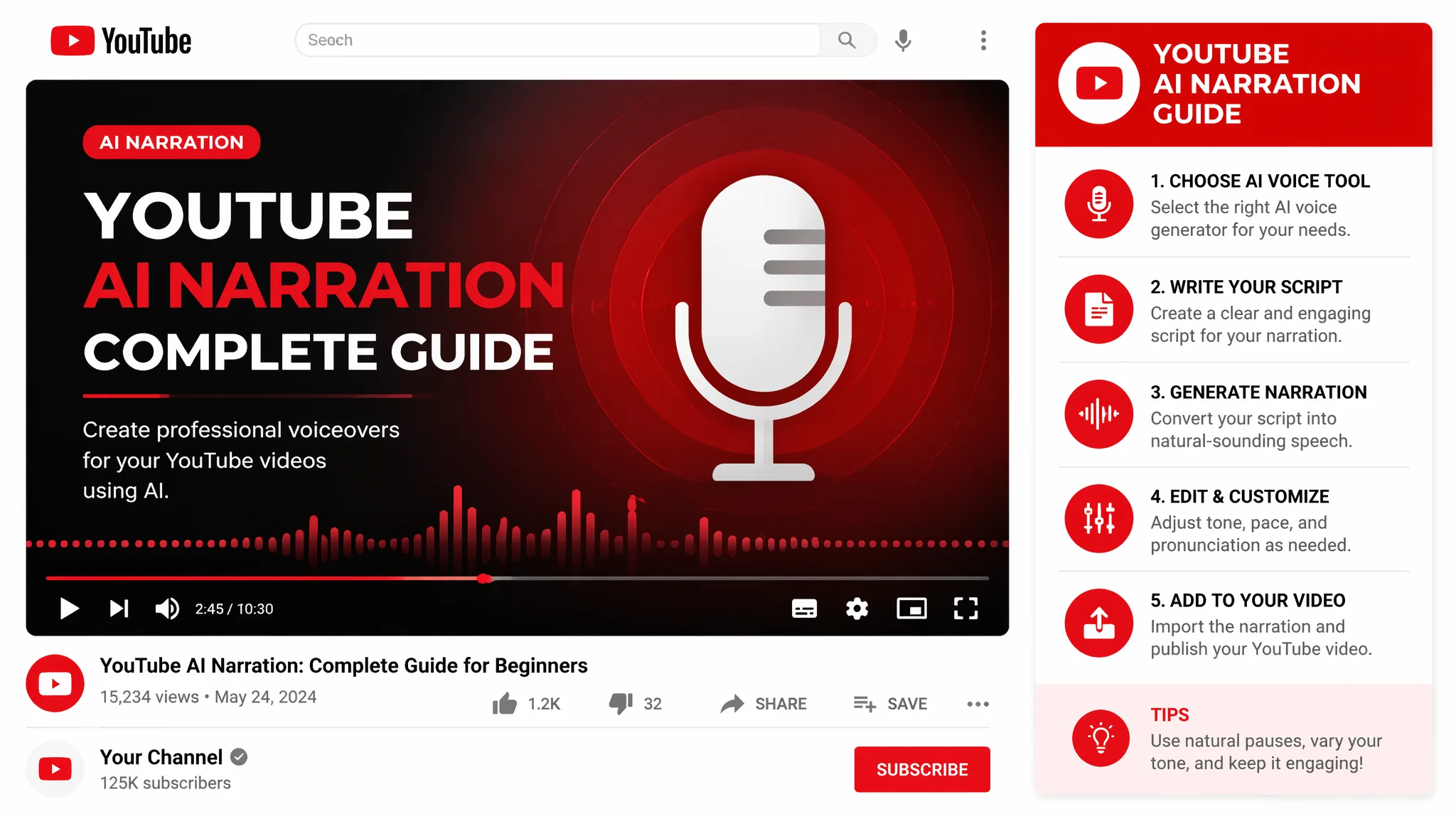Select step 1. CHOOSE AI VOICE TOOL heading
The image size is (1456, 819).
[x=1260, y=181]
